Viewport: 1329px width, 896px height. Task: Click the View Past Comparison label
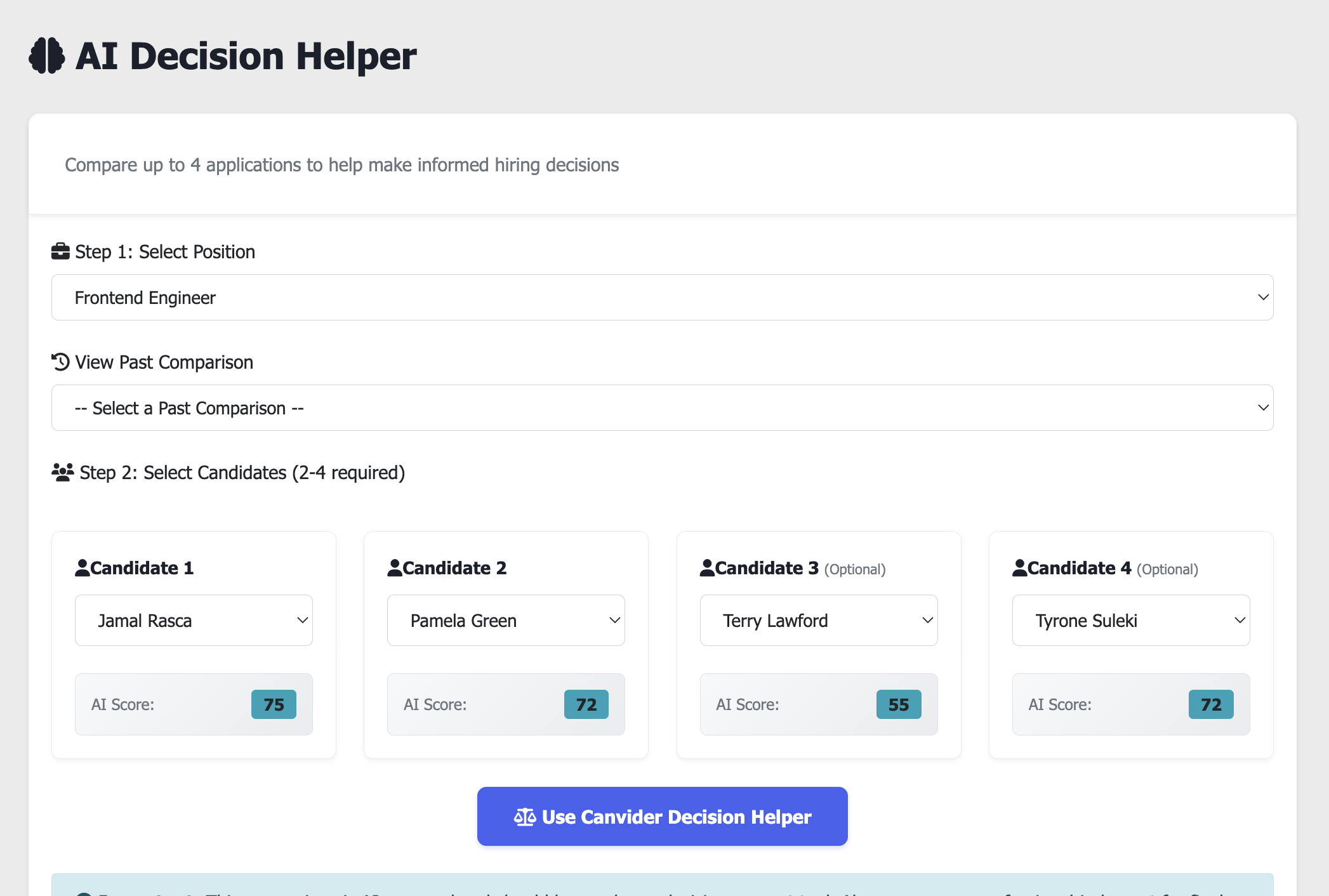tap(163, 362)
